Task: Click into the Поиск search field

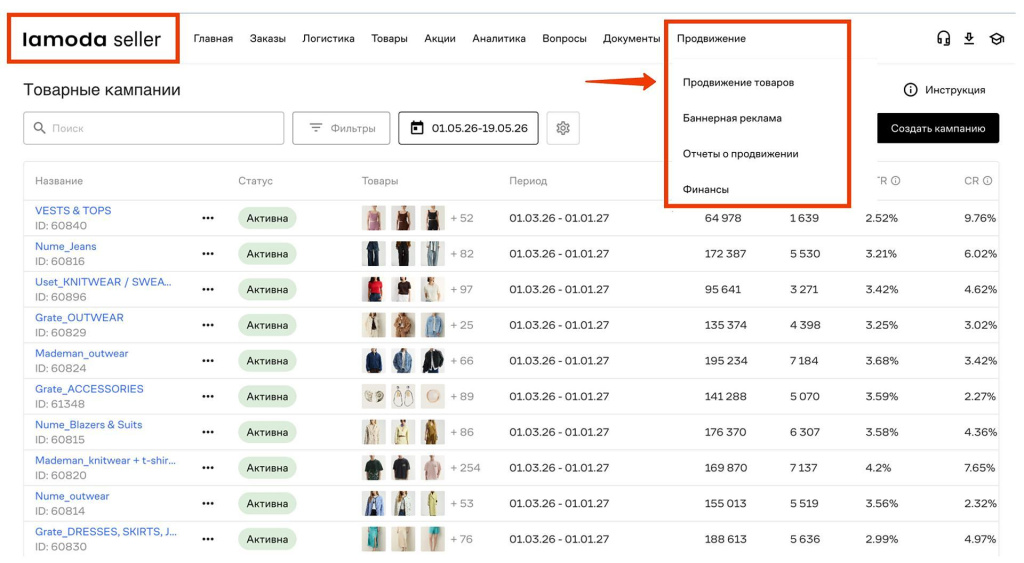Action: click(x=153, y=128)
